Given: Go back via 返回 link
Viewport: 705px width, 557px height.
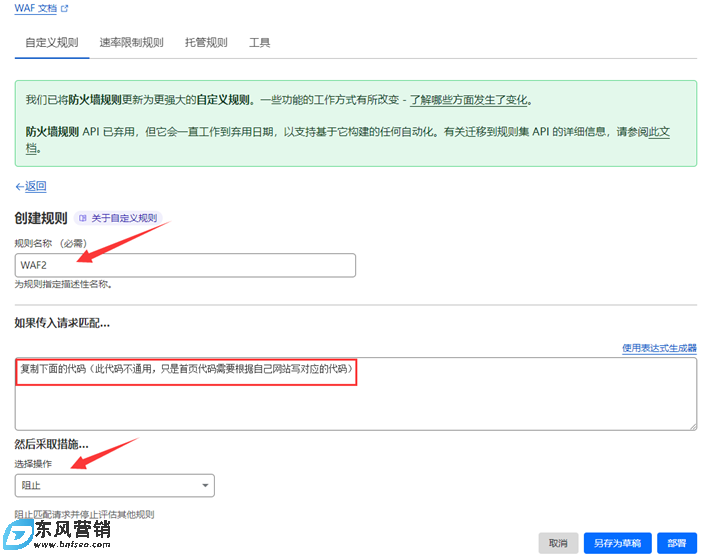Looking at the screenshot, I should click(36, 186).
